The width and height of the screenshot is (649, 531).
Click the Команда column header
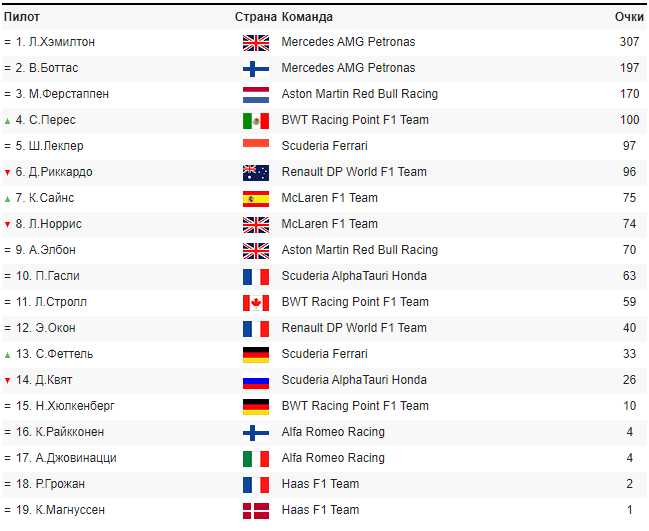(x=307, y=17)
